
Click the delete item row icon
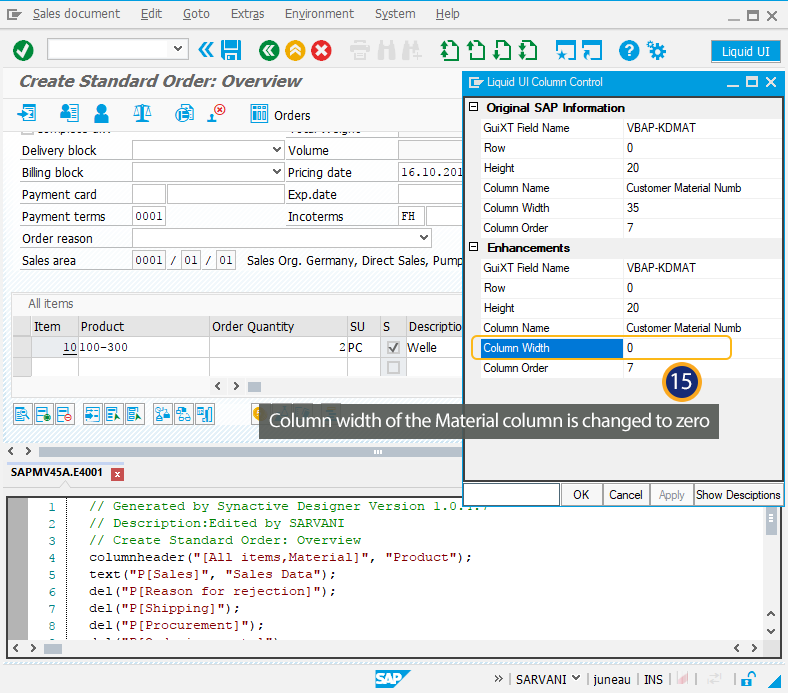pyautogui.click(x=65, y=415)
